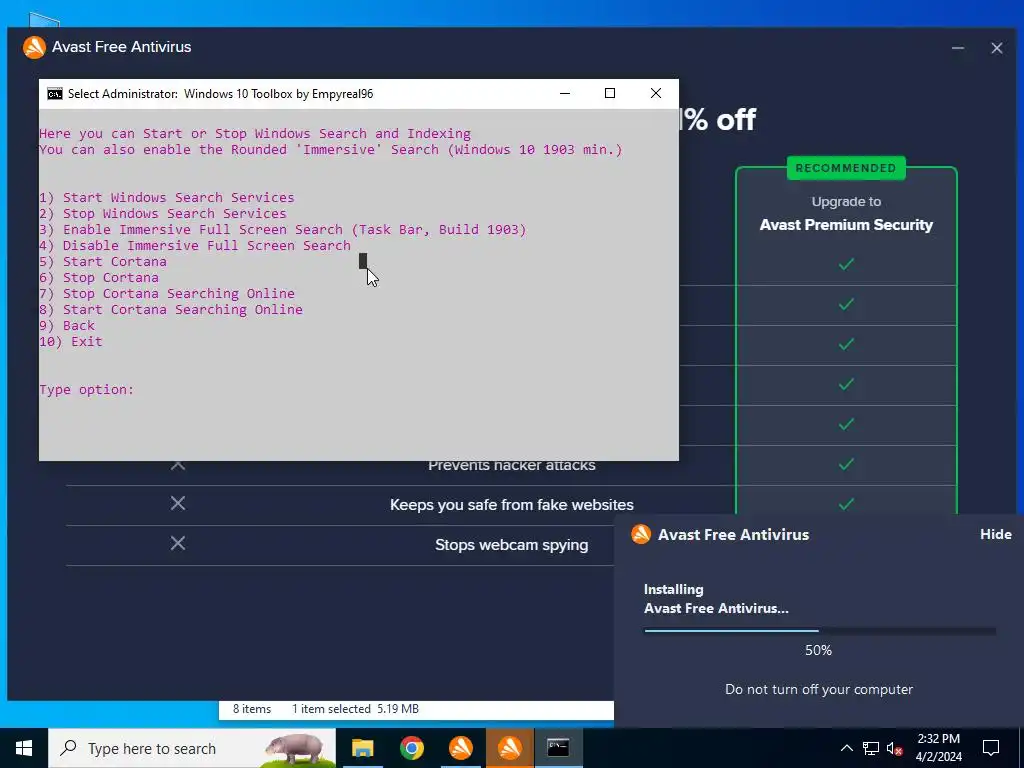Click option 8 Start Cortana Searching Online
Screen dimensions: 1024x768
click(170, 310)
